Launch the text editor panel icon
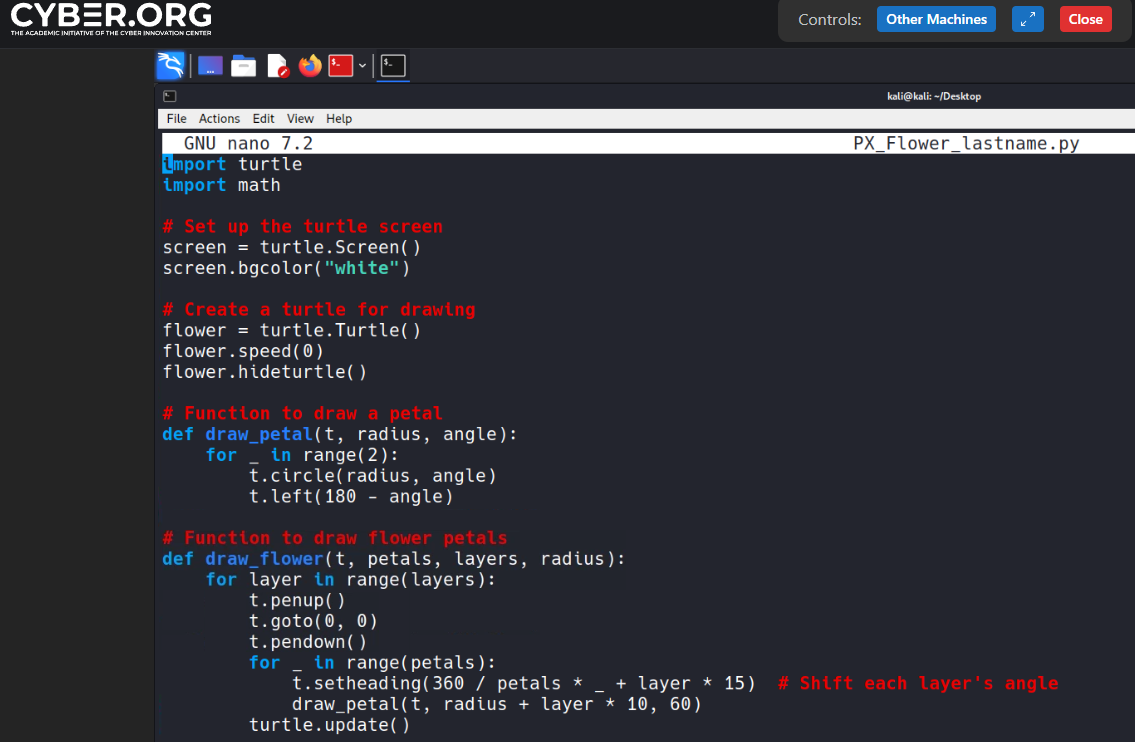The image size is (1135, 742). coord(277,66)
